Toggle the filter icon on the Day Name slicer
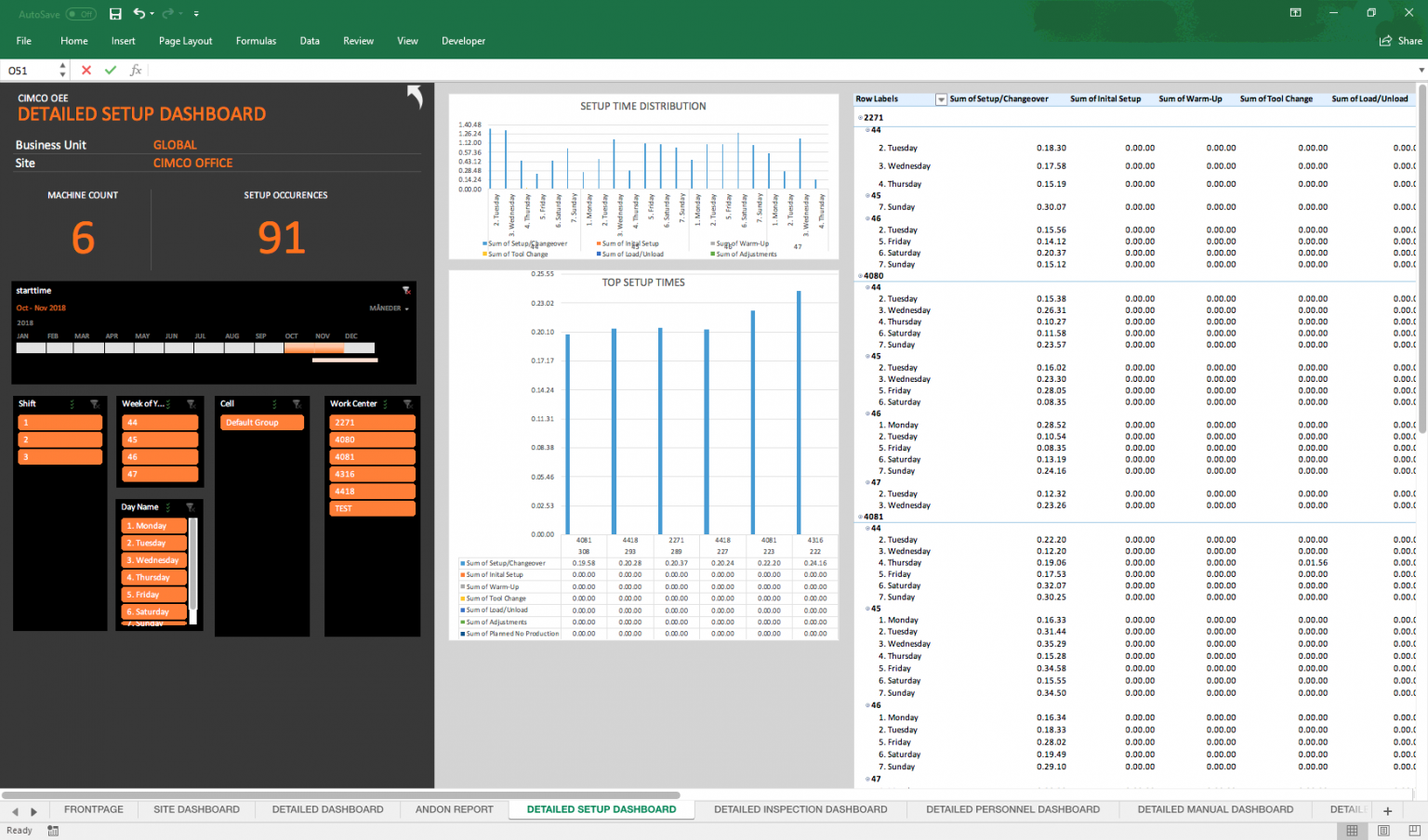 pyautogui.click(x=192, y=506)
